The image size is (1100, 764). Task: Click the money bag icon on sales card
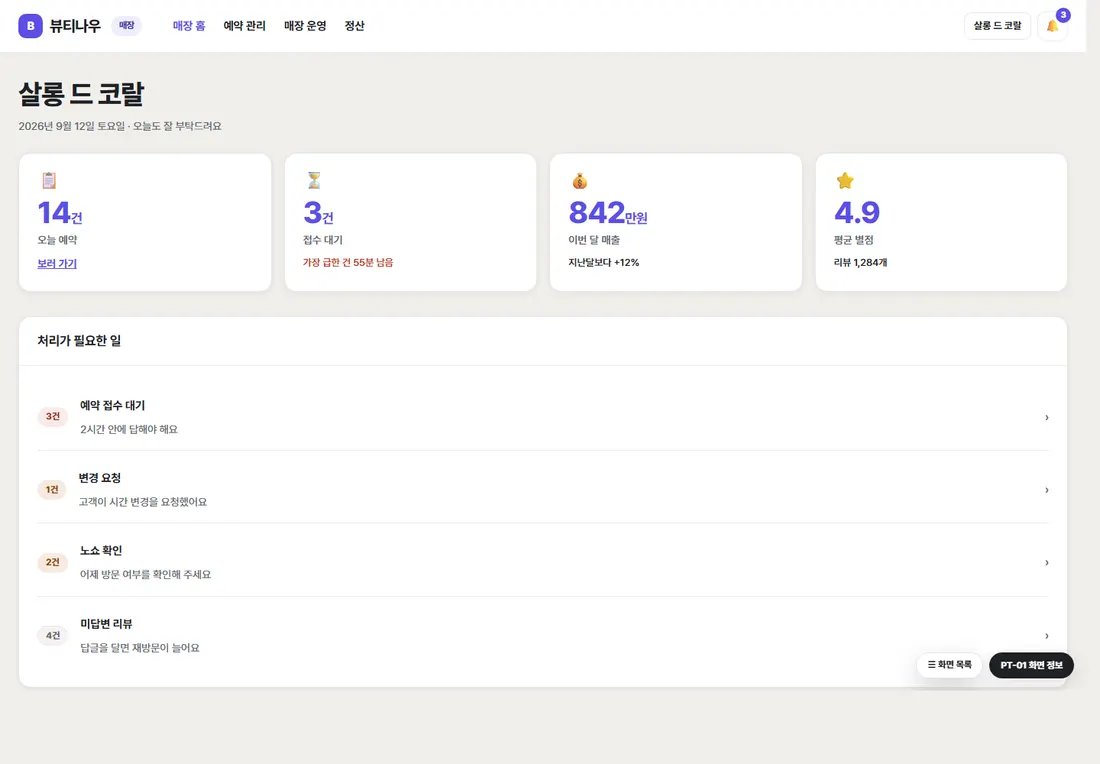(579, 180)
